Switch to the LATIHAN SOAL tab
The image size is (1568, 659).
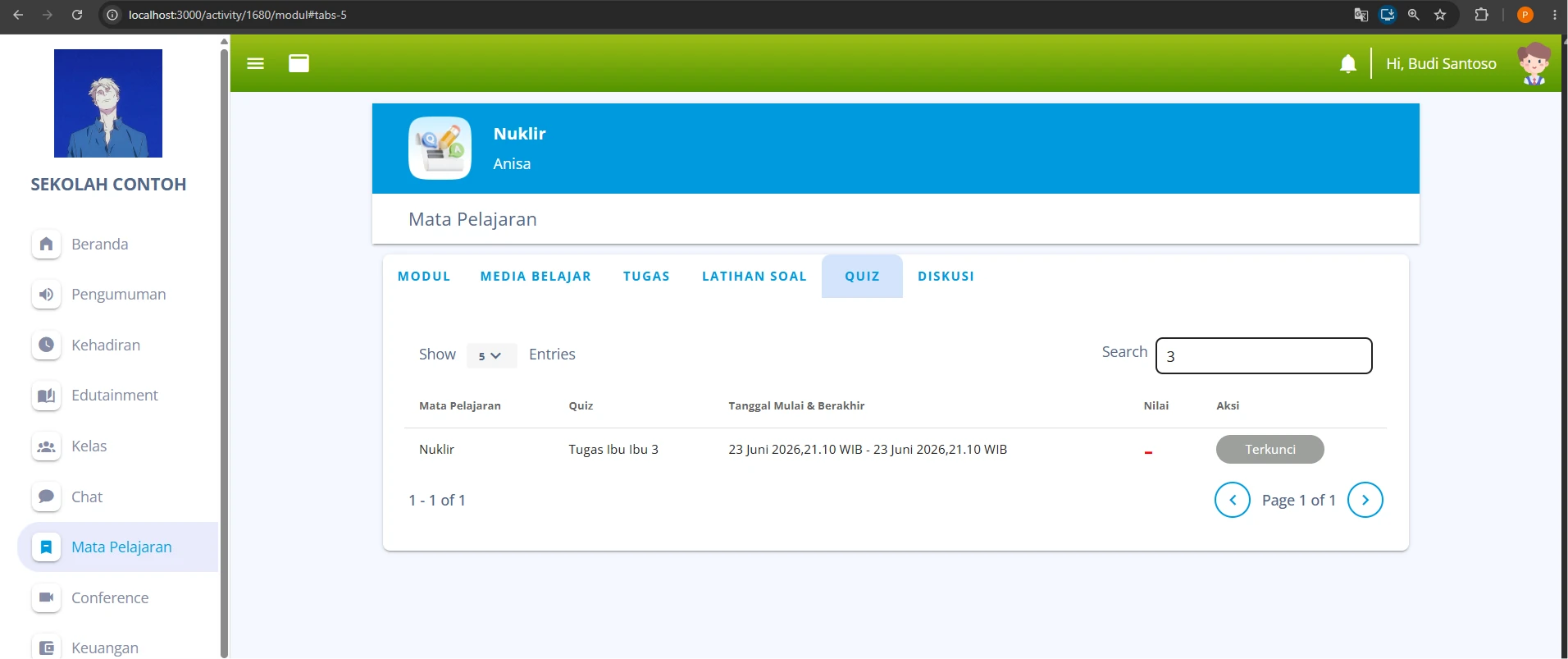pyautogui.click(x=754, y=277)
